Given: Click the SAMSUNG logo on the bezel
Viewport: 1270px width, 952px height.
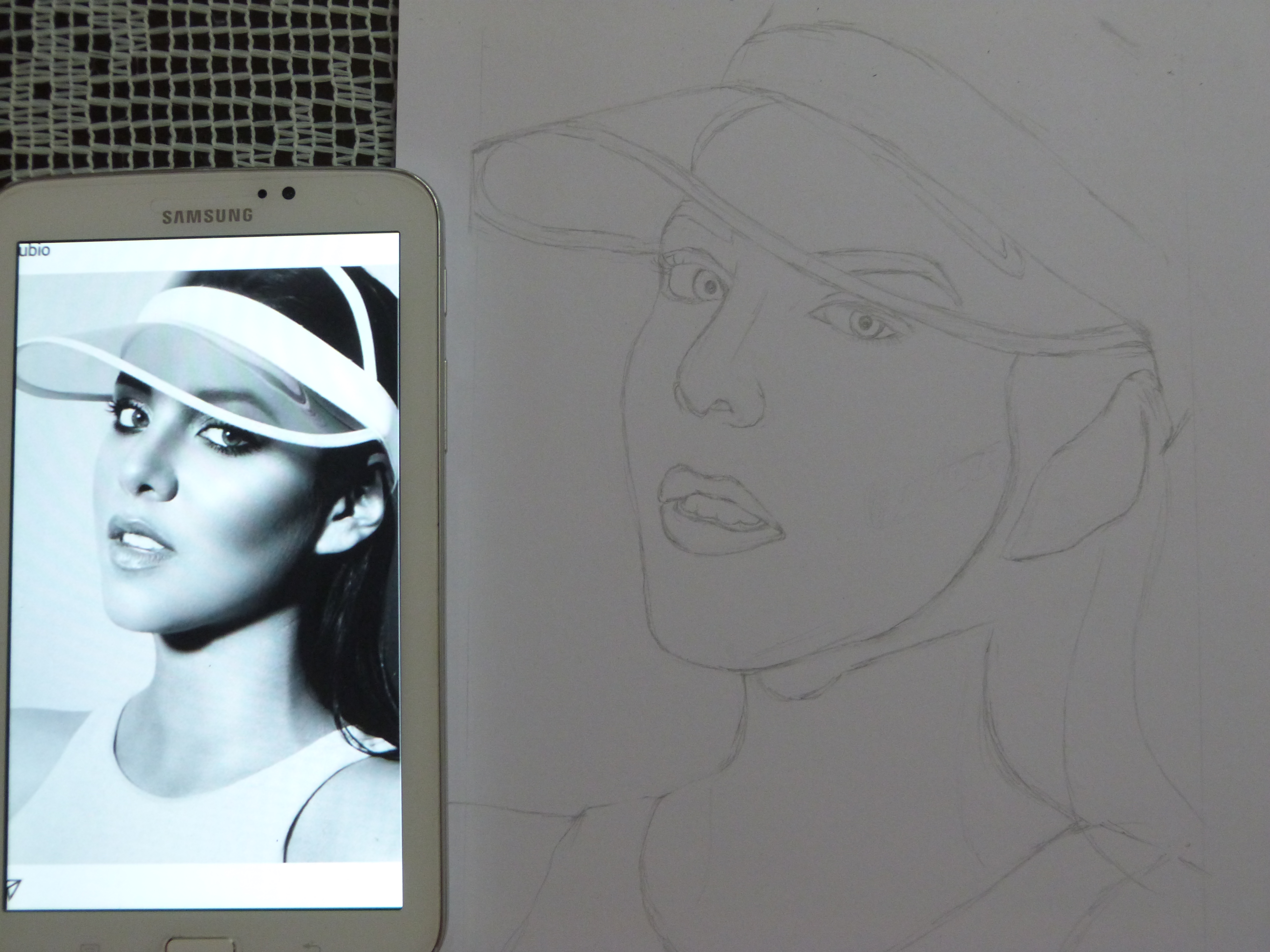Looking at the screenshot, I should tap(207, 216).
